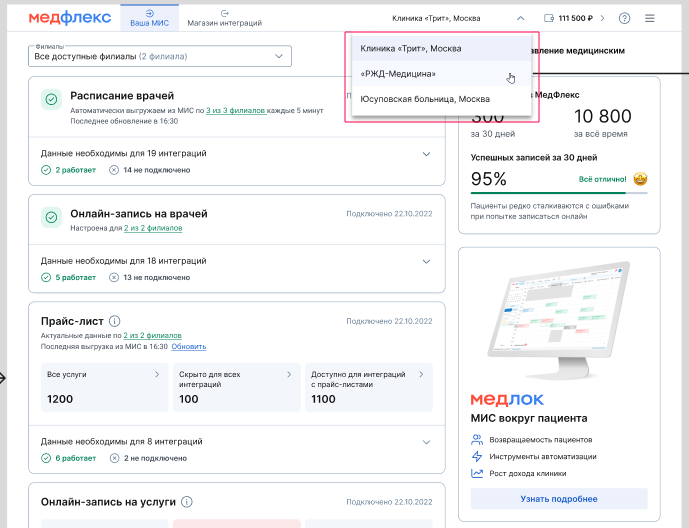Click the Инструменты автоматизации lightning icon
Viewport: 689px width, 528px height.
(x=477, y=456)
